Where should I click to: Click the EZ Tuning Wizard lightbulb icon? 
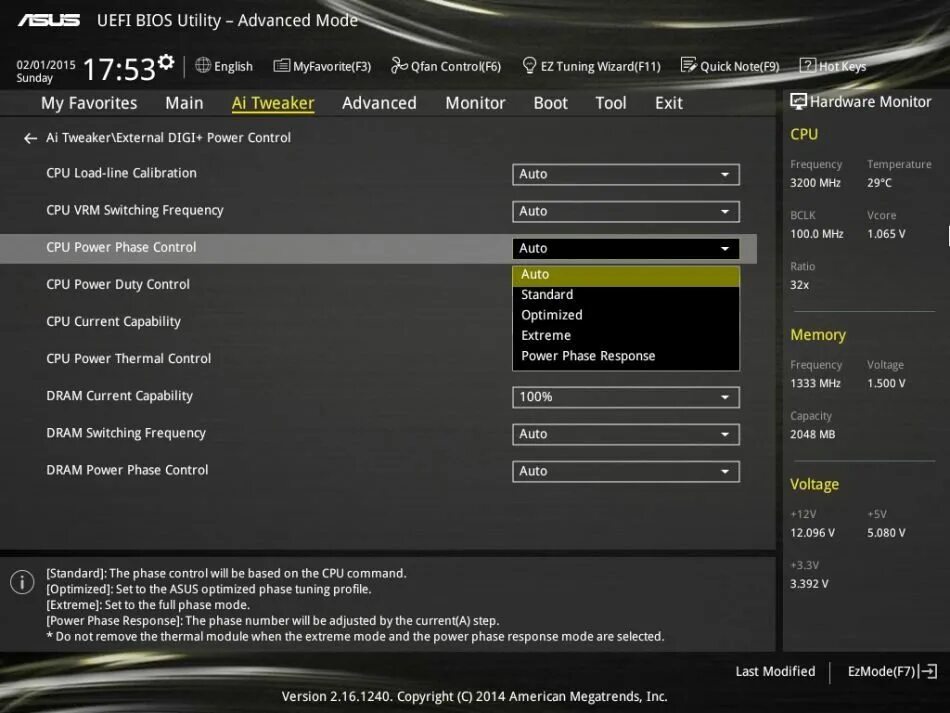click(x=529, y=65)
